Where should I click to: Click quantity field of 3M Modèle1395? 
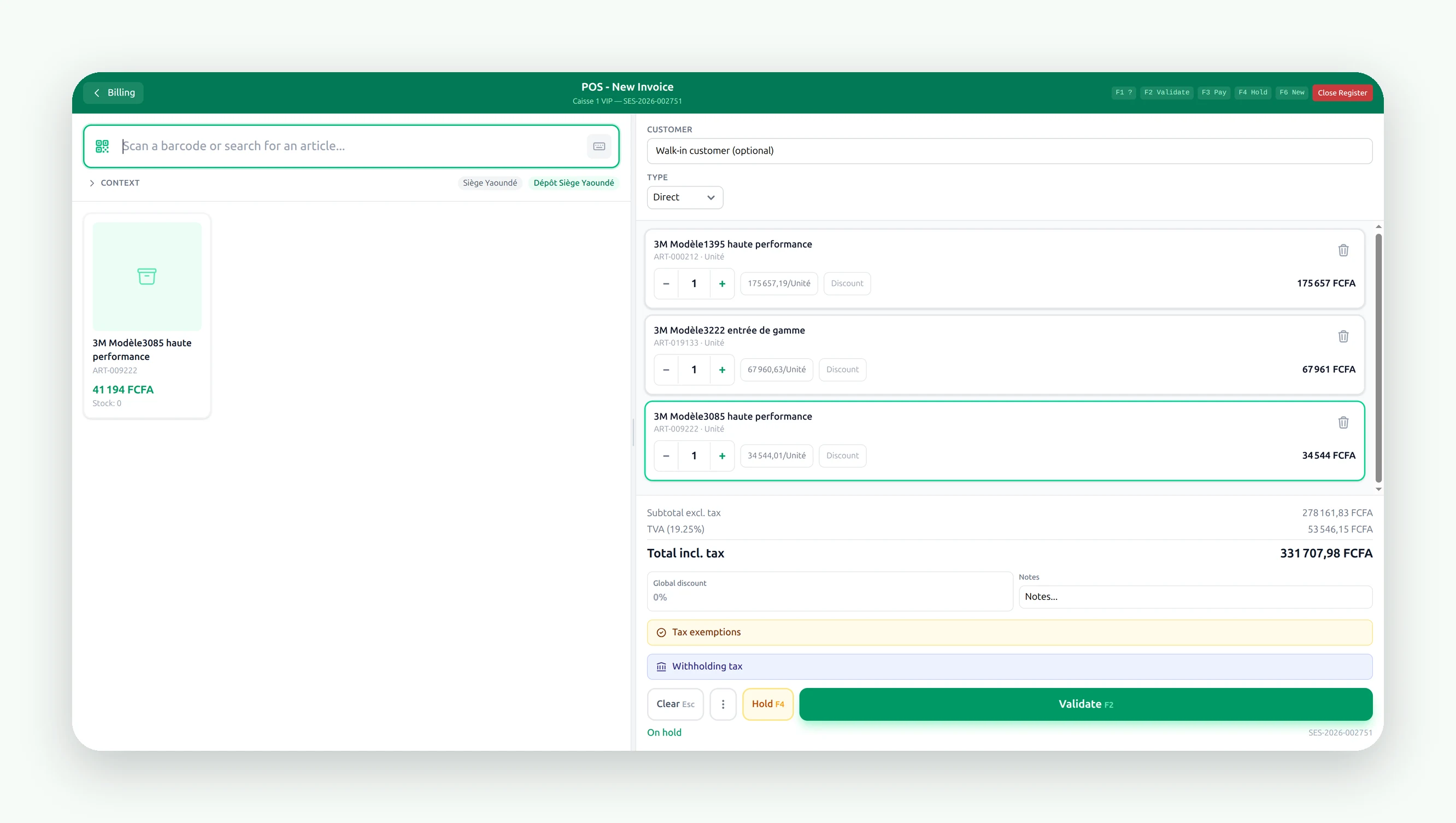(x=694, y=284)
